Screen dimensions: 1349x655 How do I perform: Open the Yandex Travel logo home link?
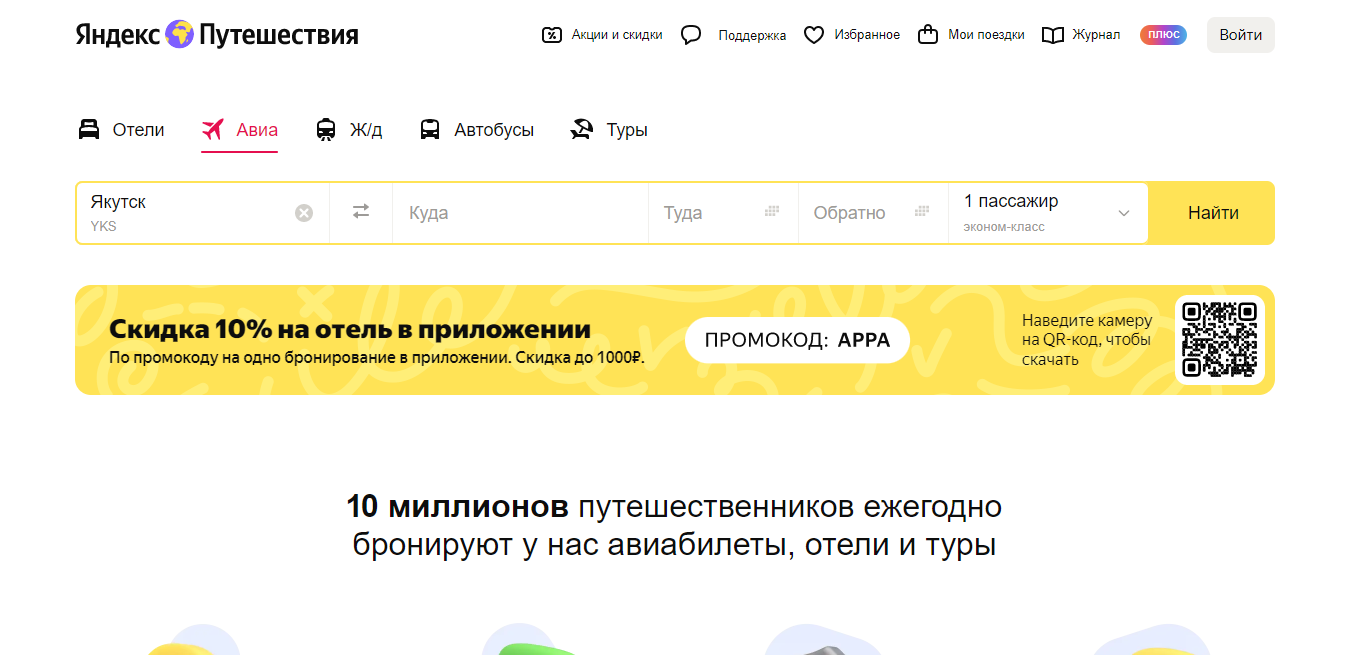(x=216, y=35)
